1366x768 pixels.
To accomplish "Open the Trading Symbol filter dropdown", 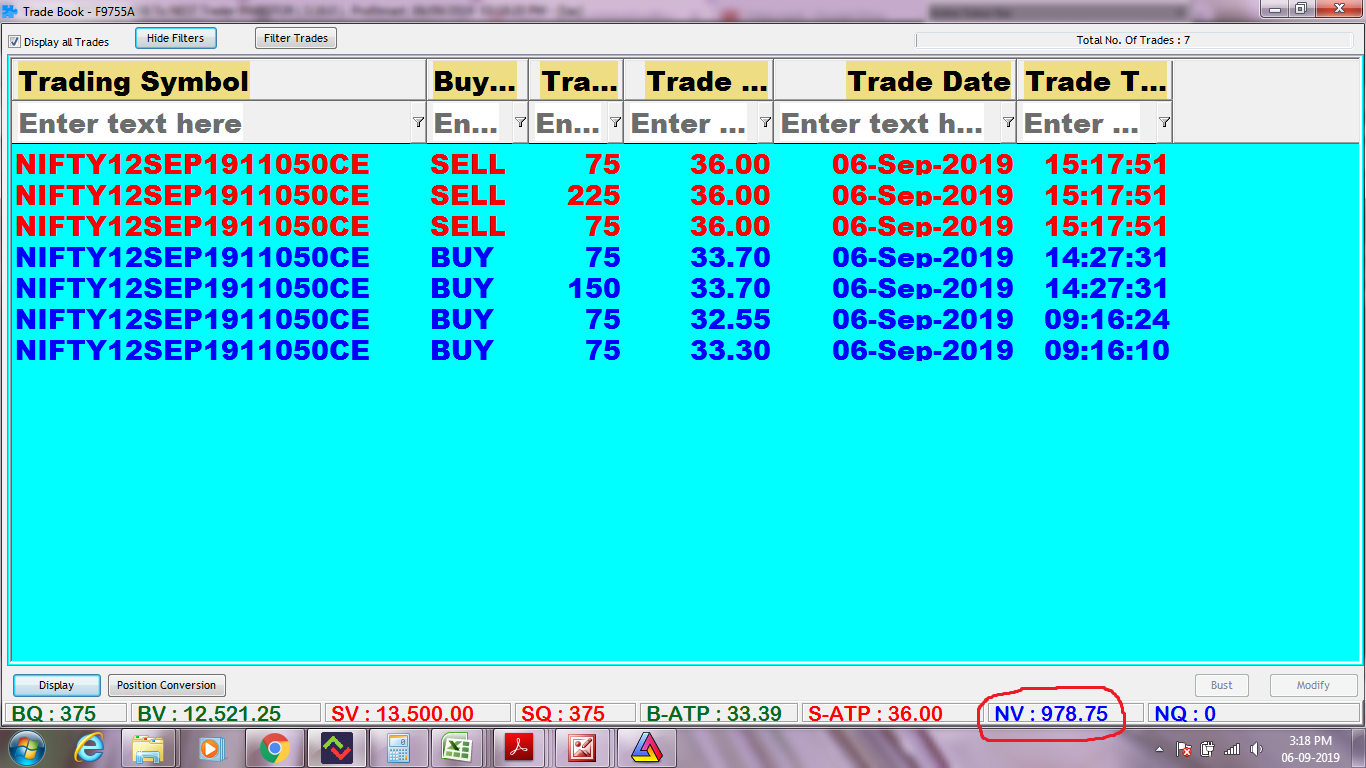I will coord(418,122).
